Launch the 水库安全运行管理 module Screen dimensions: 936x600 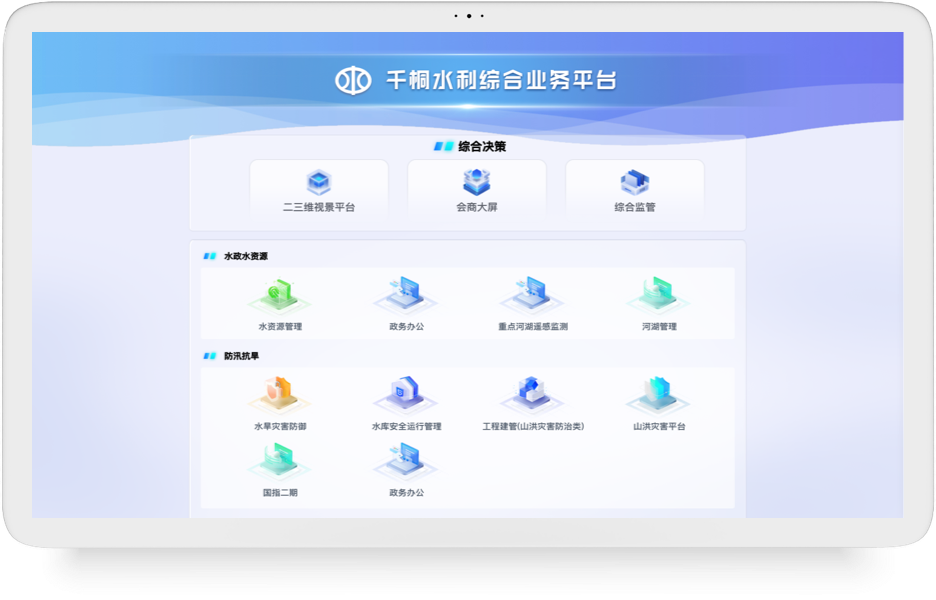click(x=407, y=403)
